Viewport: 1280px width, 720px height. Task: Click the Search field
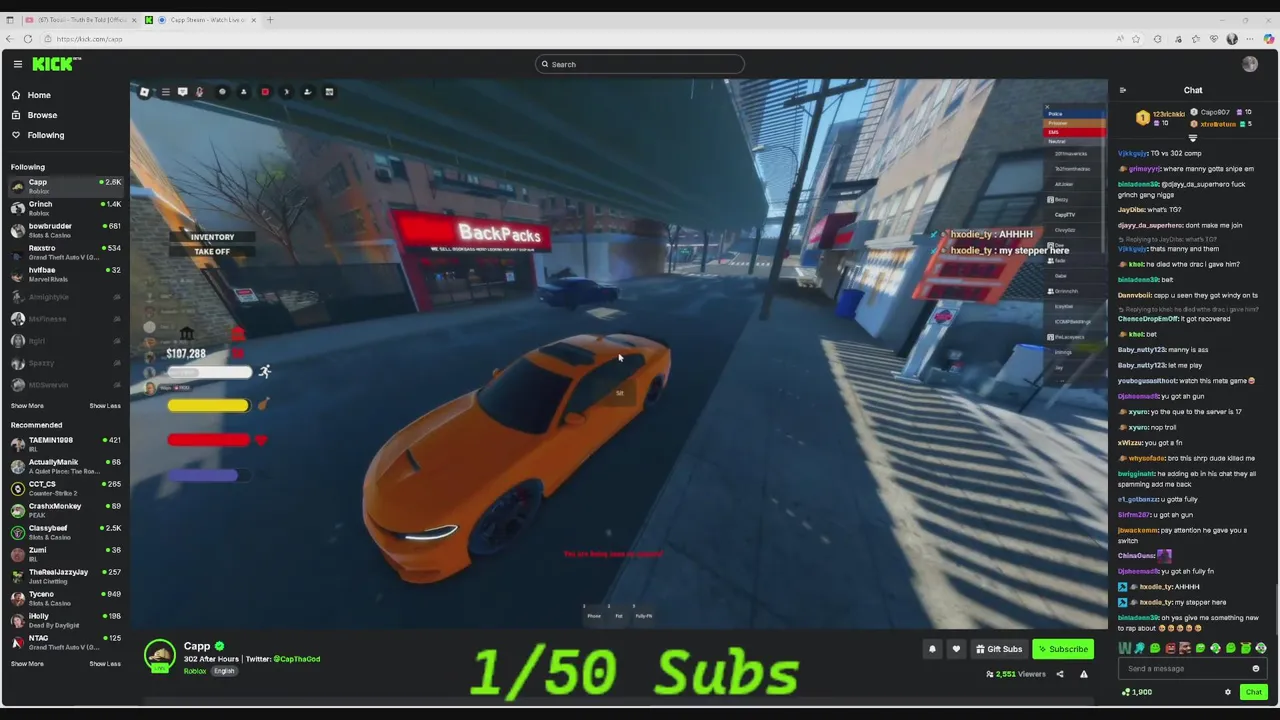click(640, 64)
